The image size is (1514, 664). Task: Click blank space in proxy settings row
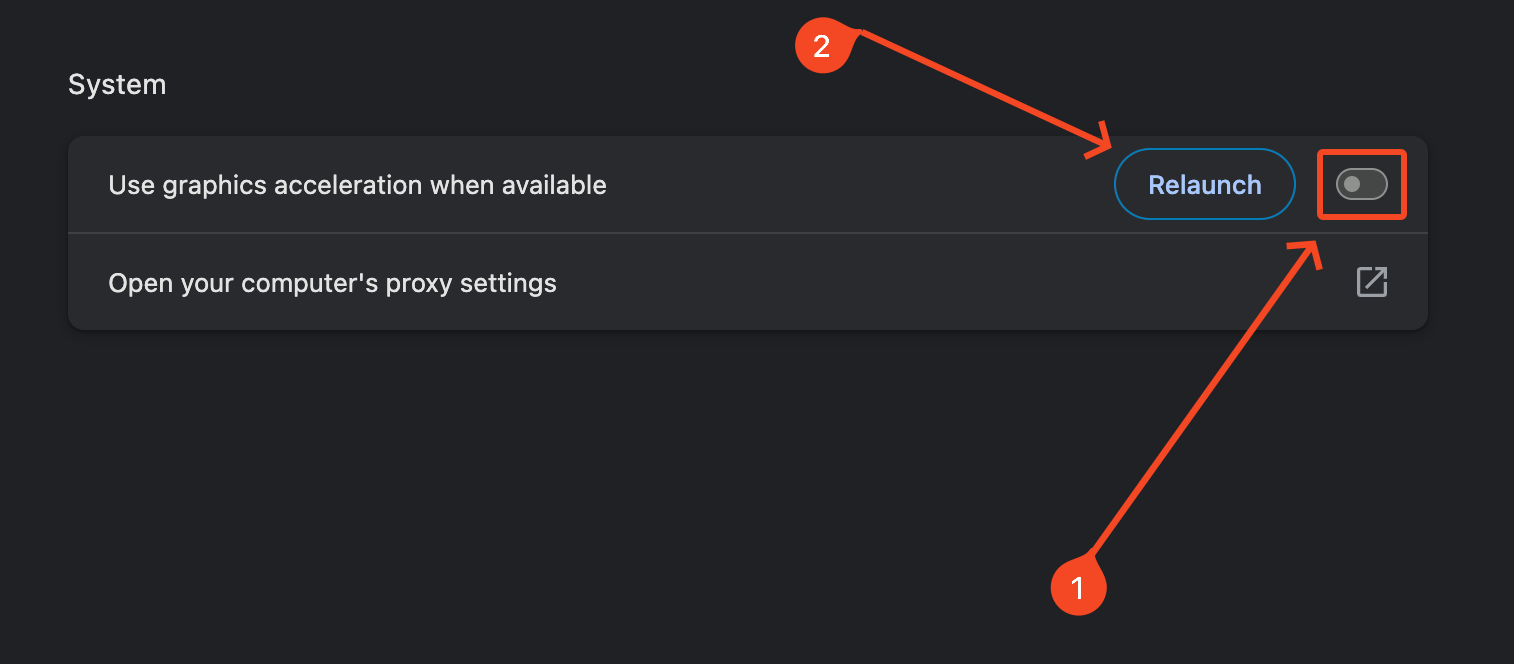[x=950, y=283]
